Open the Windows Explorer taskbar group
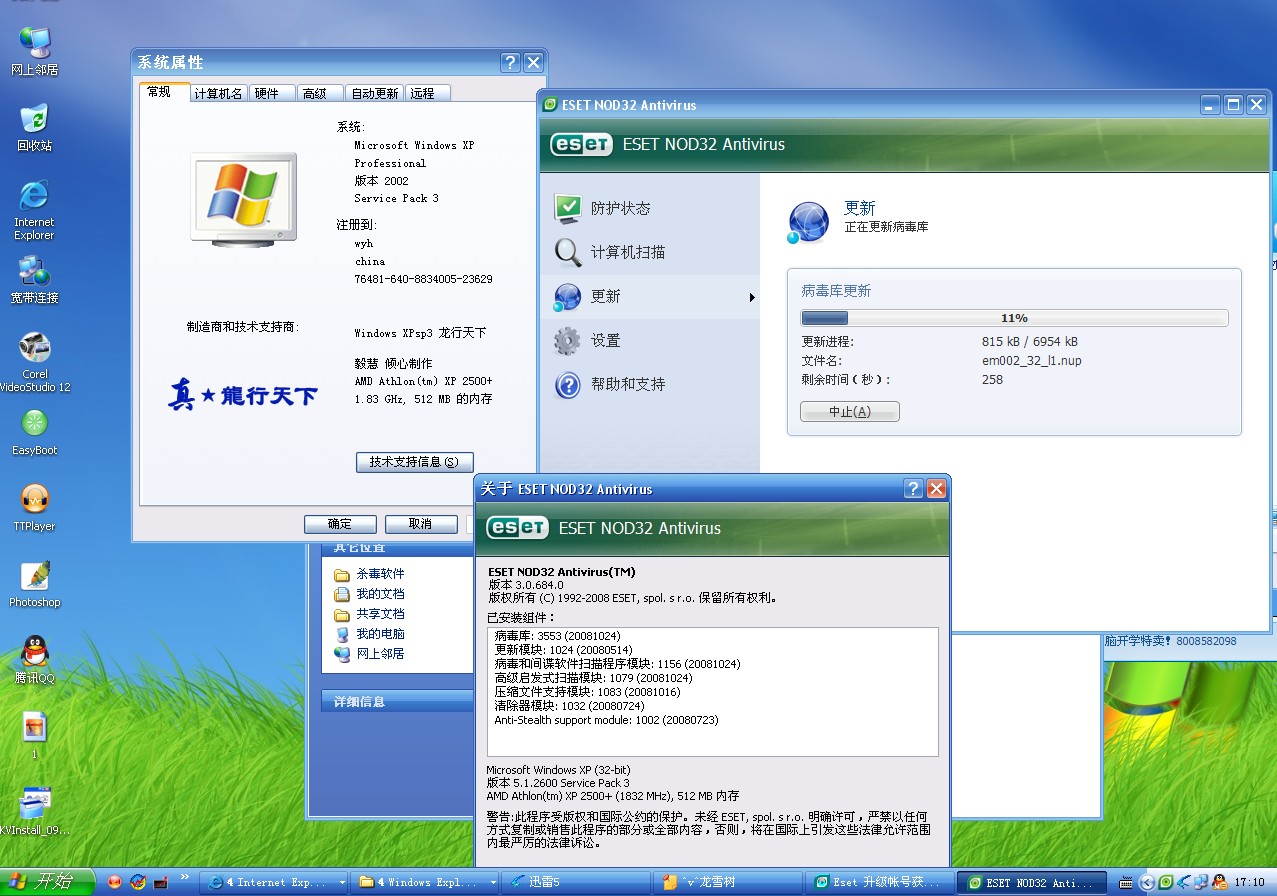The width and height of the screenshot is (1277, 896). (426, 882)
